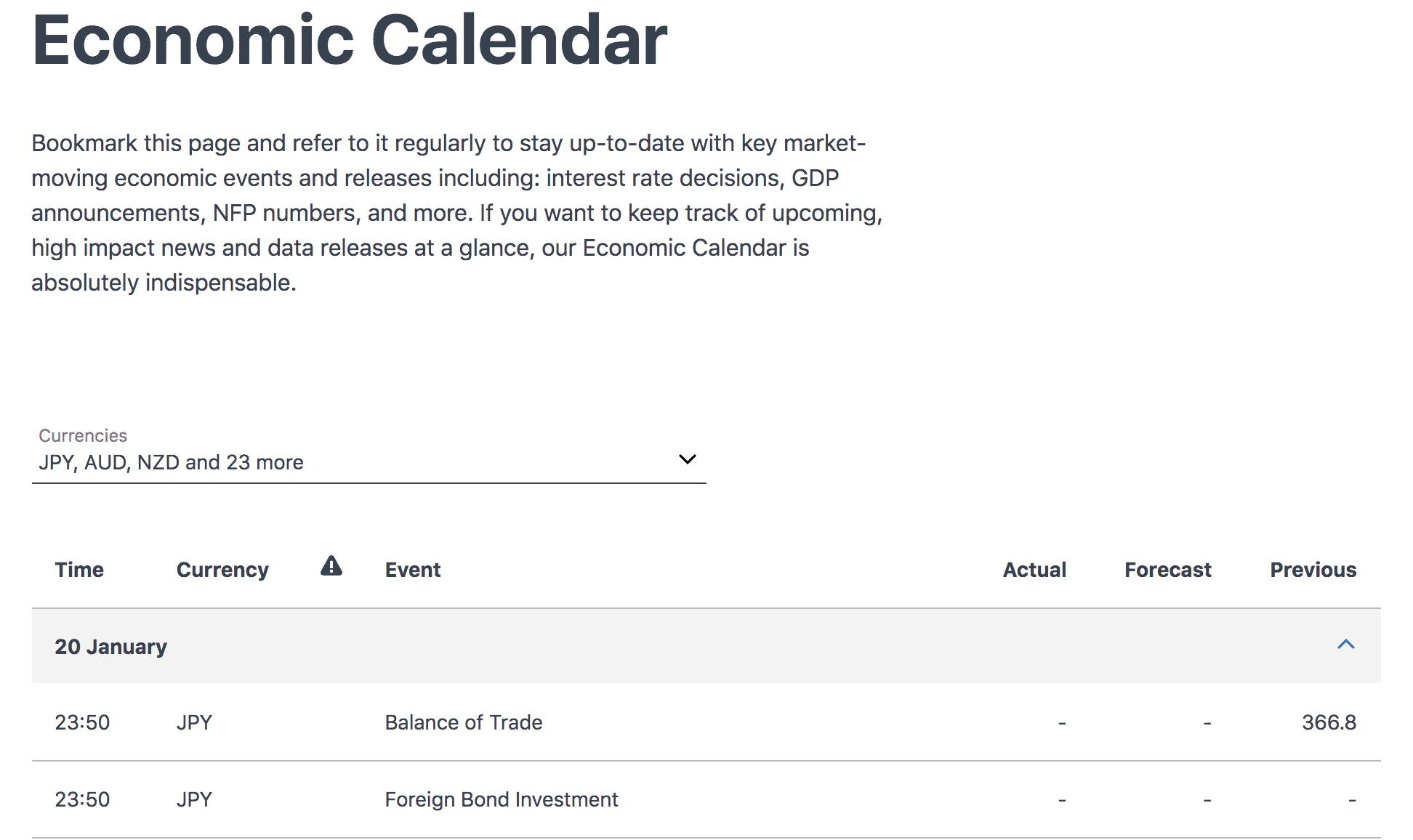This screenshot has width=1413, height=840.
Task: Click the Currency column header
Action: (222, 570)
